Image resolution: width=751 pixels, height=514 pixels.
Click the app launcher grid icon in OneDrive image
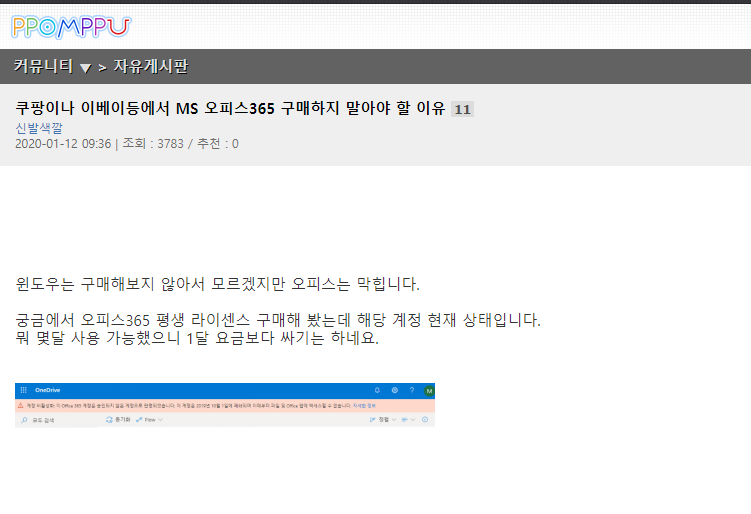23,390
